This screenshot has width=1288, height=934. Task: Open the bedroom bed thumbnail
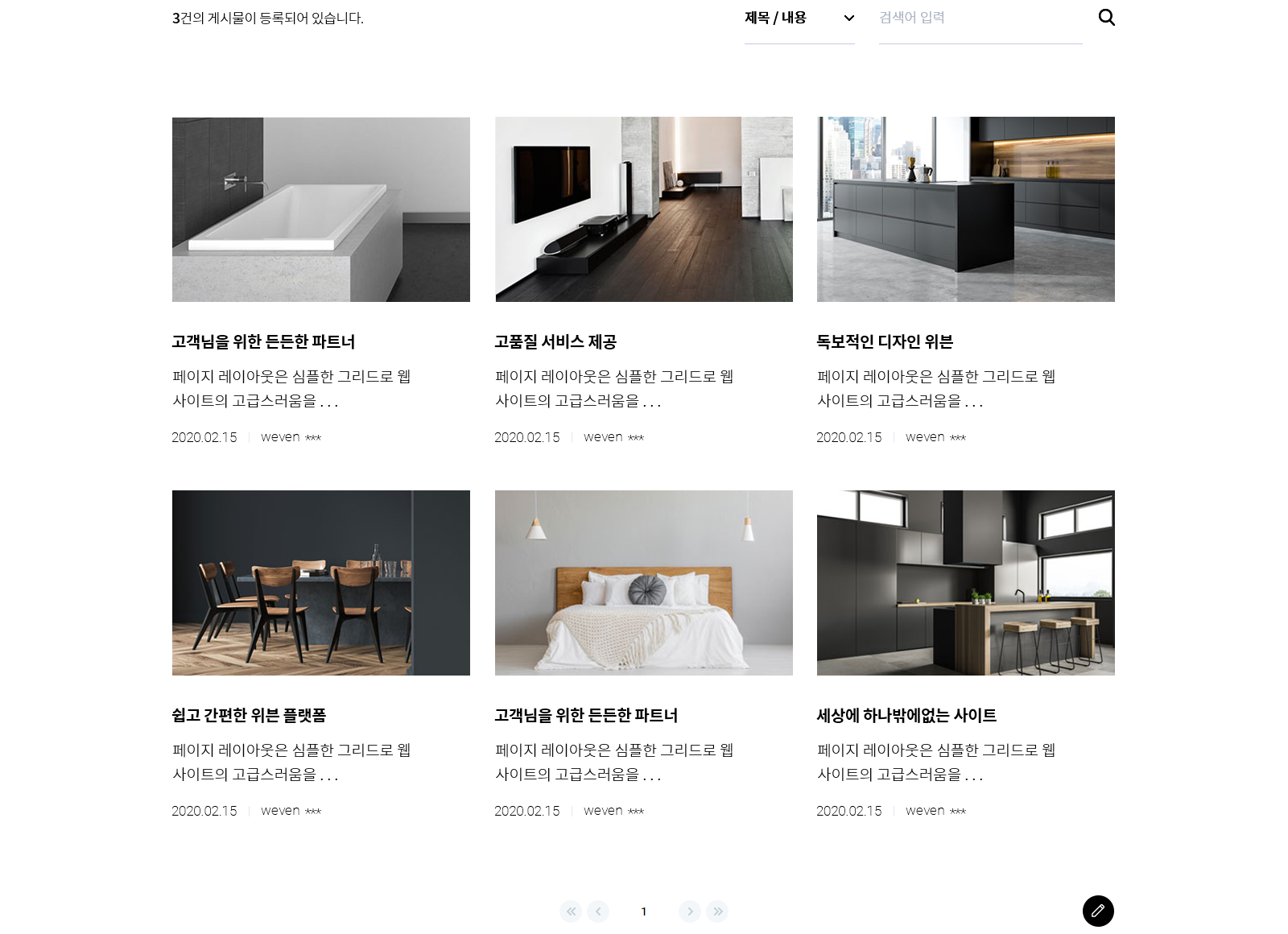coord(644,583)
